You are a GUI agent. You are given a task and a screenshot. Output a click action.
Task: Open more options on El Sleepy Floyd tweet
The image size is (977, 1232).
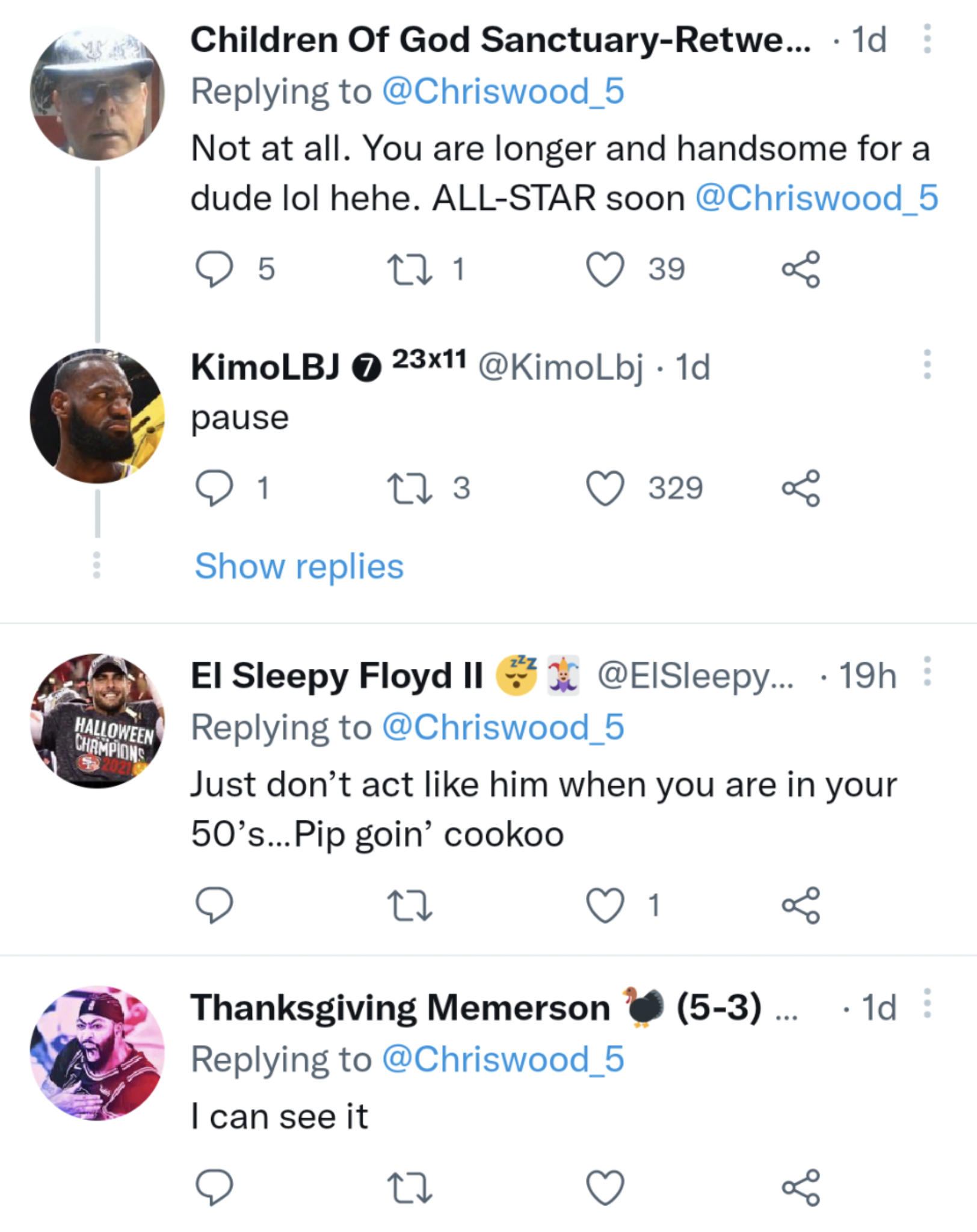pos(927,671)
